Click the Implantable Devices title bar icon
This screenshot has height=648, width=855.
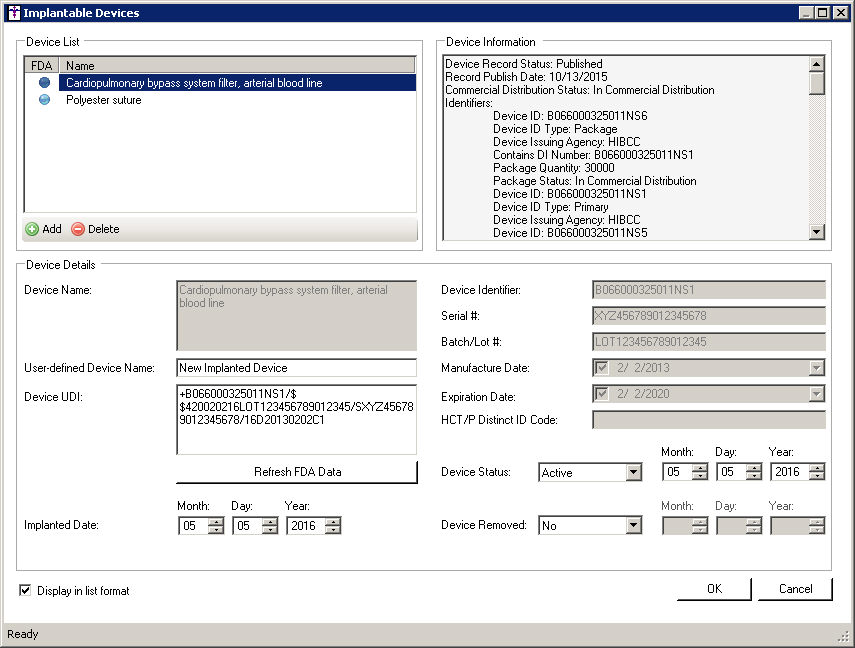pos(13,13)
